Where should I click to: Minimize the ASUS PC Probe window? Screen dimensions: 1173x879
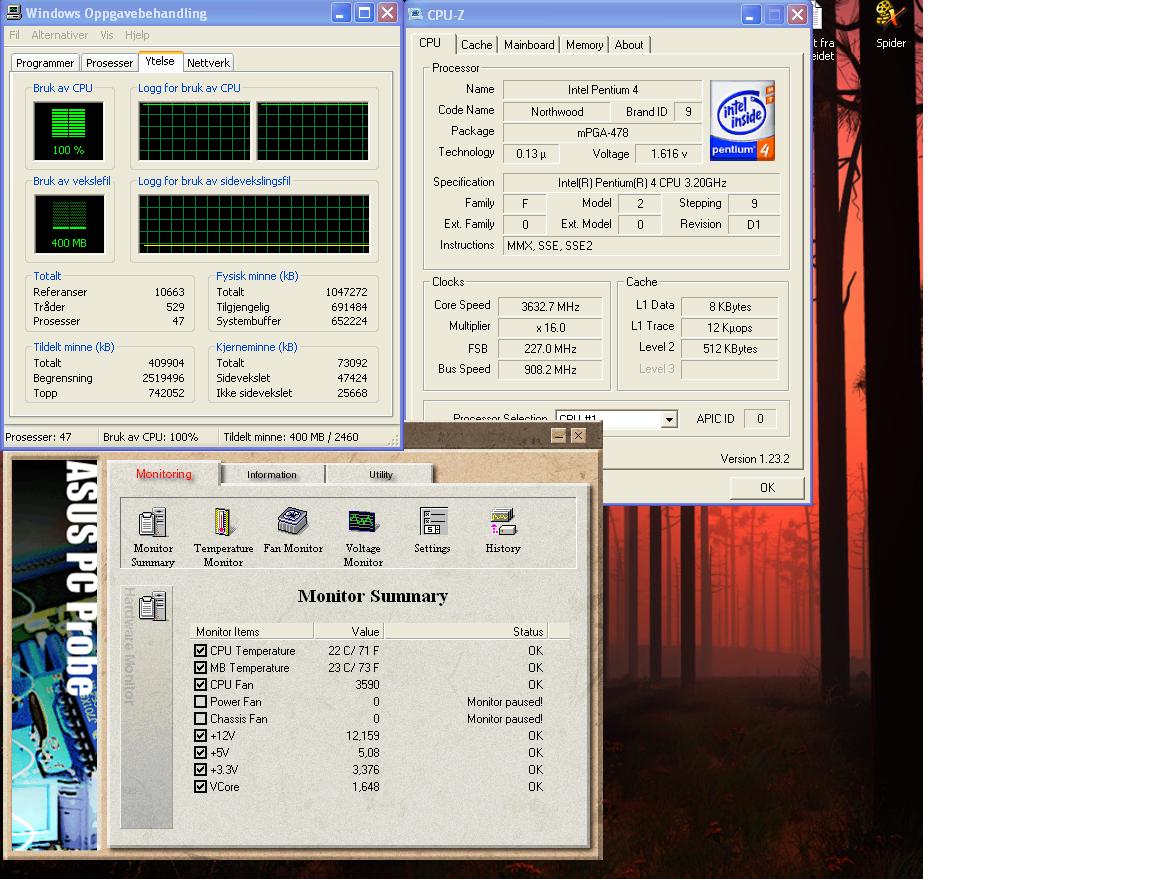[558, 435]
